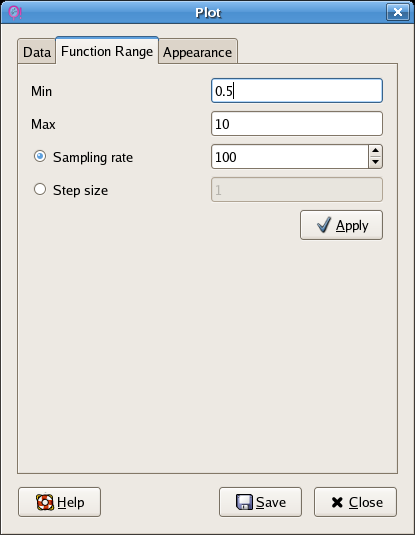Select the Sampling rate radio button

(40, 157)
